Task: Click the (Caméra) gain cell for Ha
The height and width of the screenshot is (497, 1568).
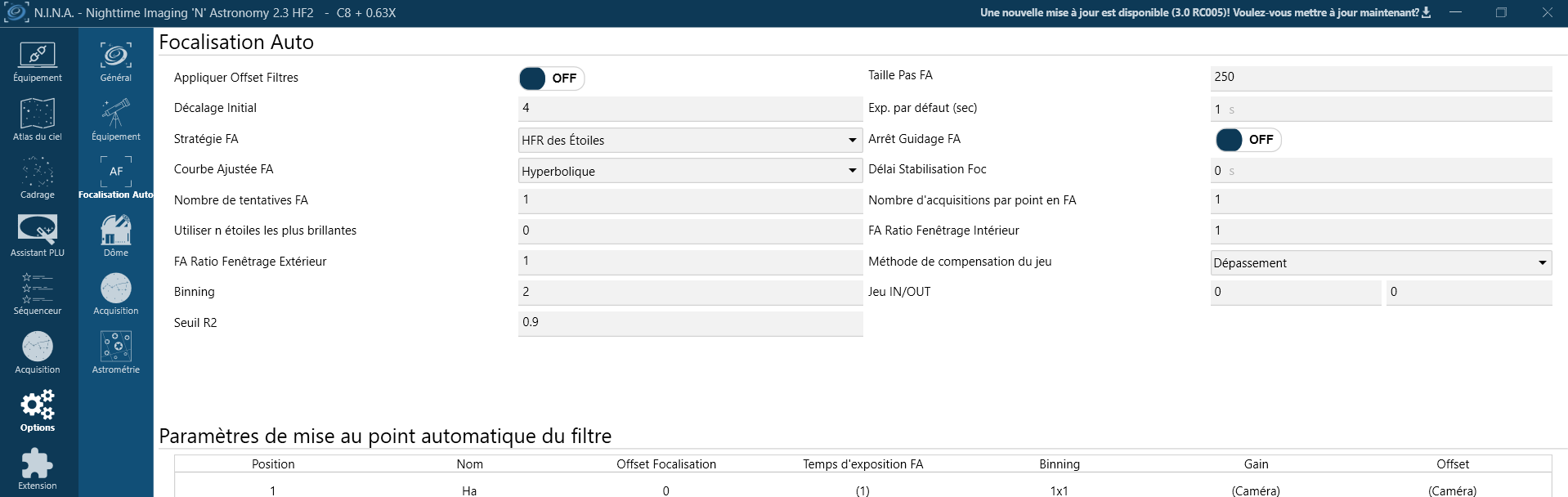Action: pos(1256,490)
